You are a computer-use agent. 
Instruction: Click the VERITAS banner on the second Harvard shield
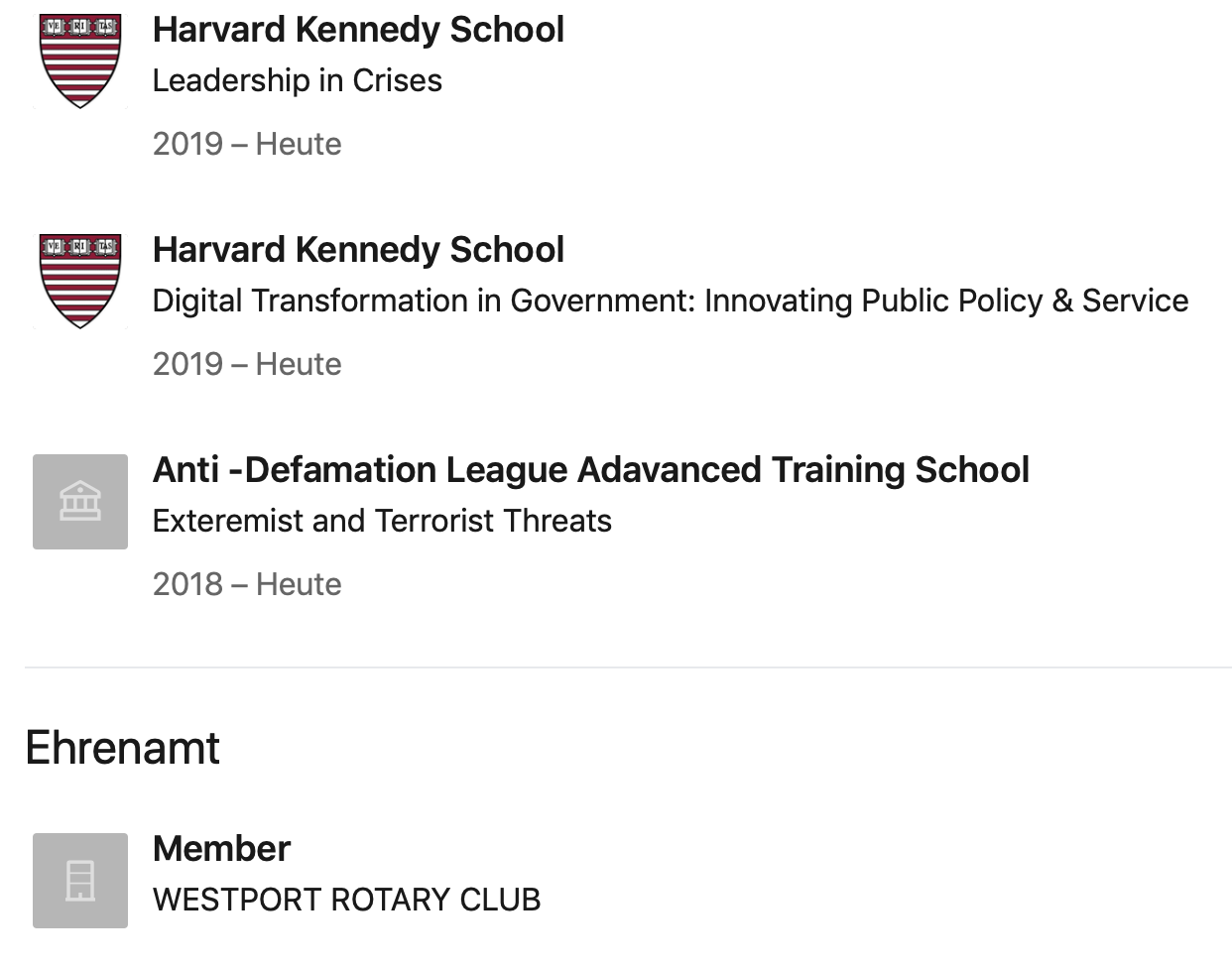click(80, 247)
